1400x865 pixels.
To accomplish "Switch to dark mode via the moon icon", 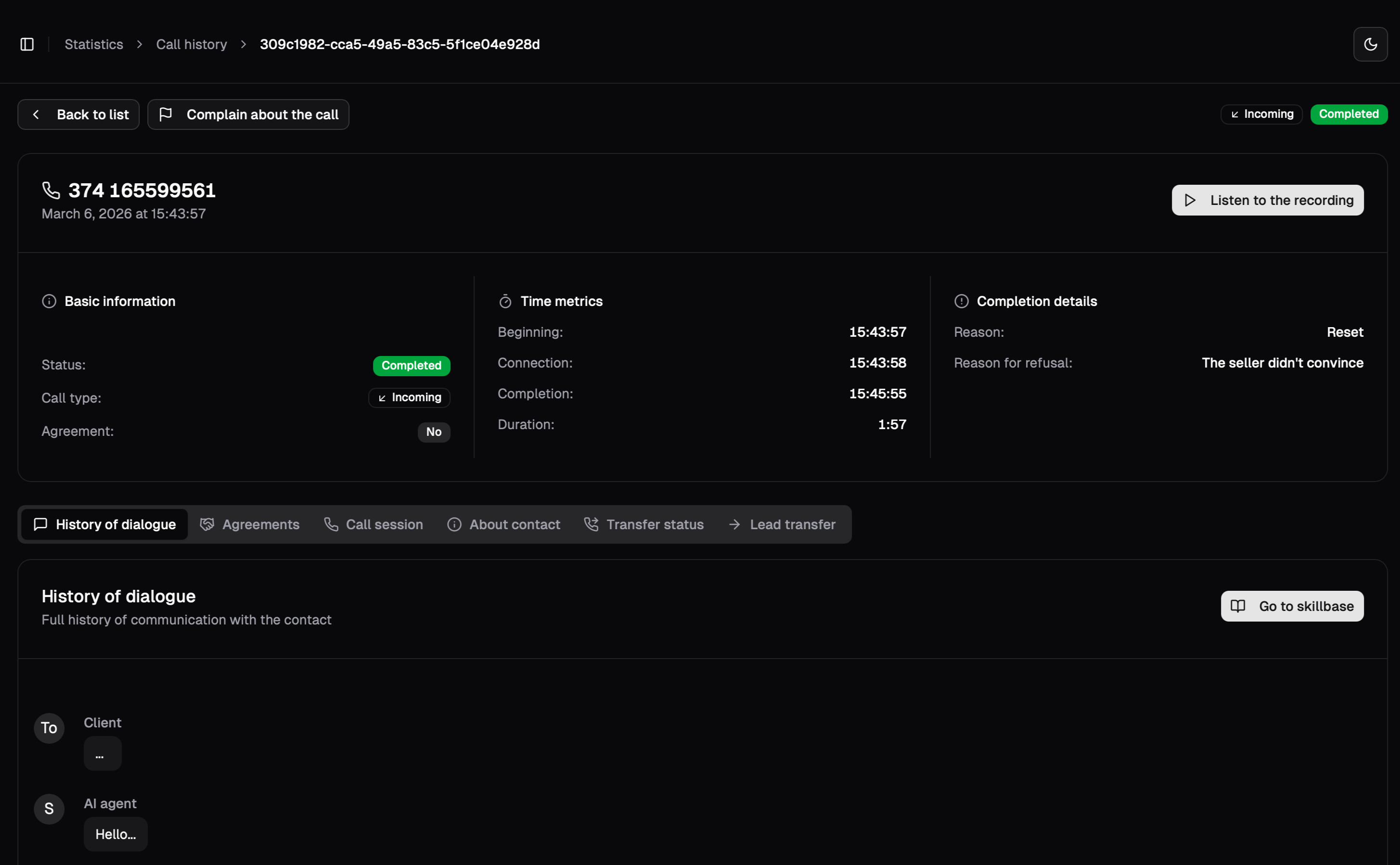I will point(1370,44).
